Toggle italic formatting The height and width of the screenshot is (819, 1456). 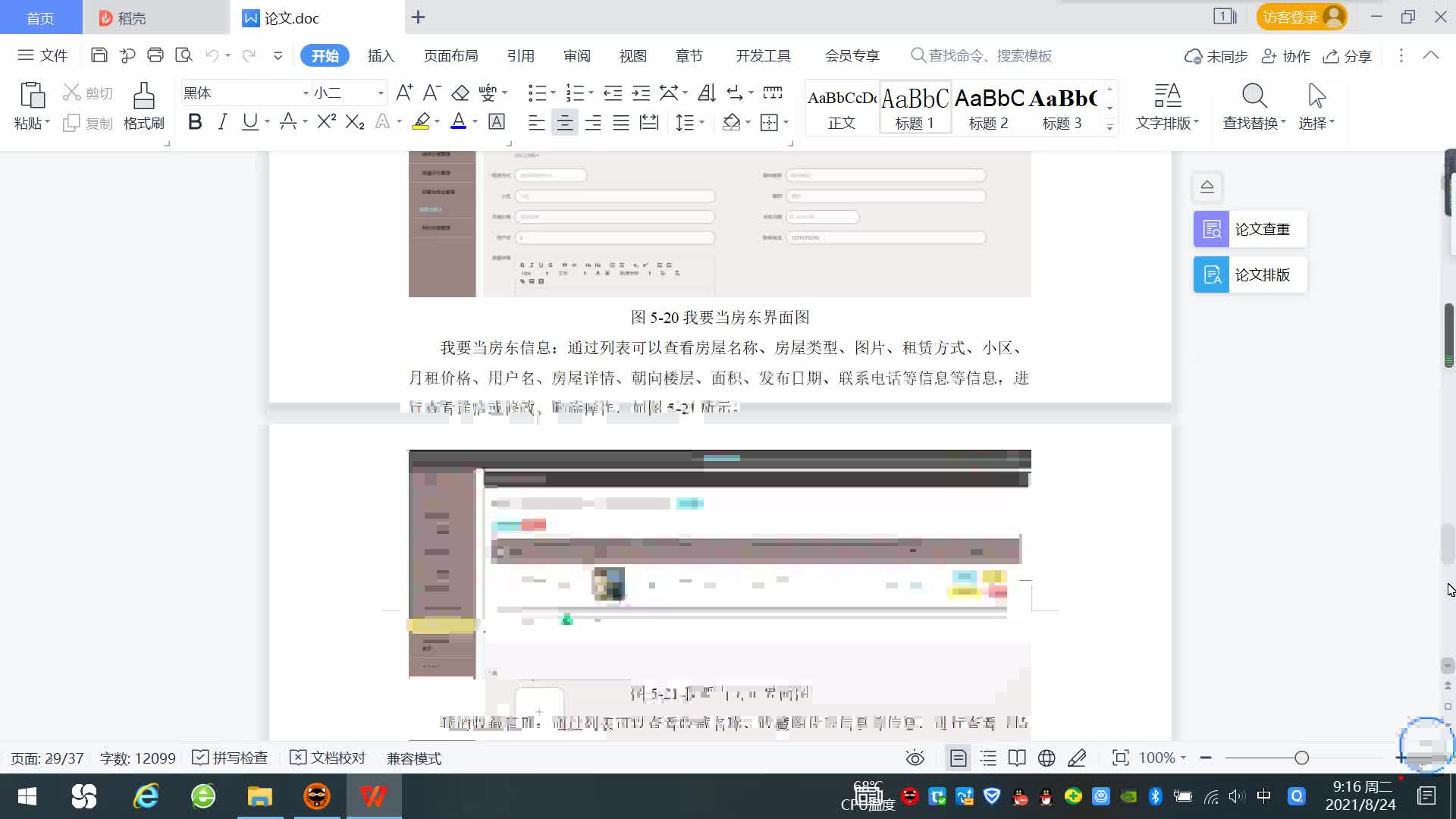pos(222,122)
